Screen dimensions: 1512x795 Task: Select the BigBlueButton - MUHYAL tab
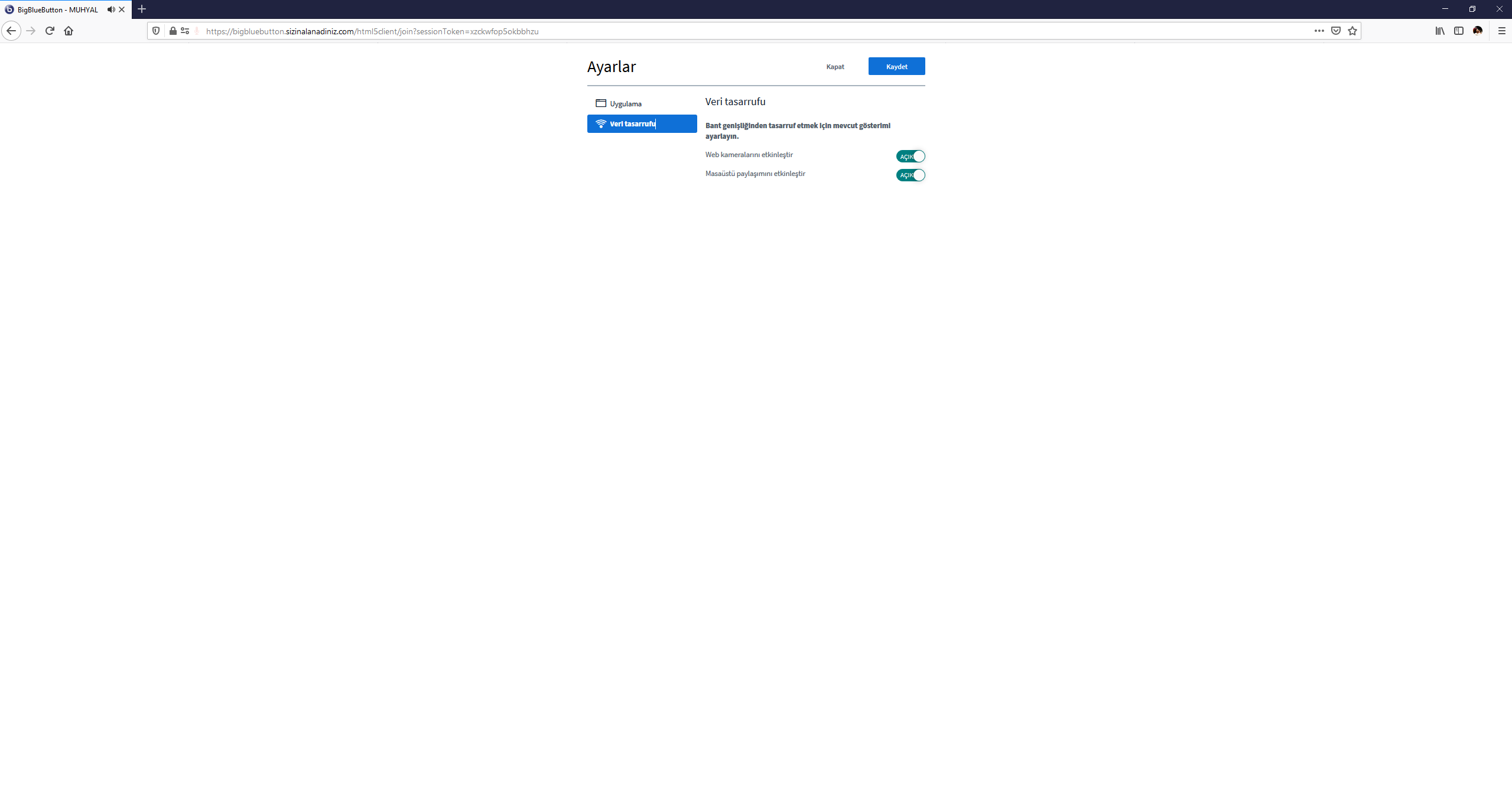(x=58, y=9)
